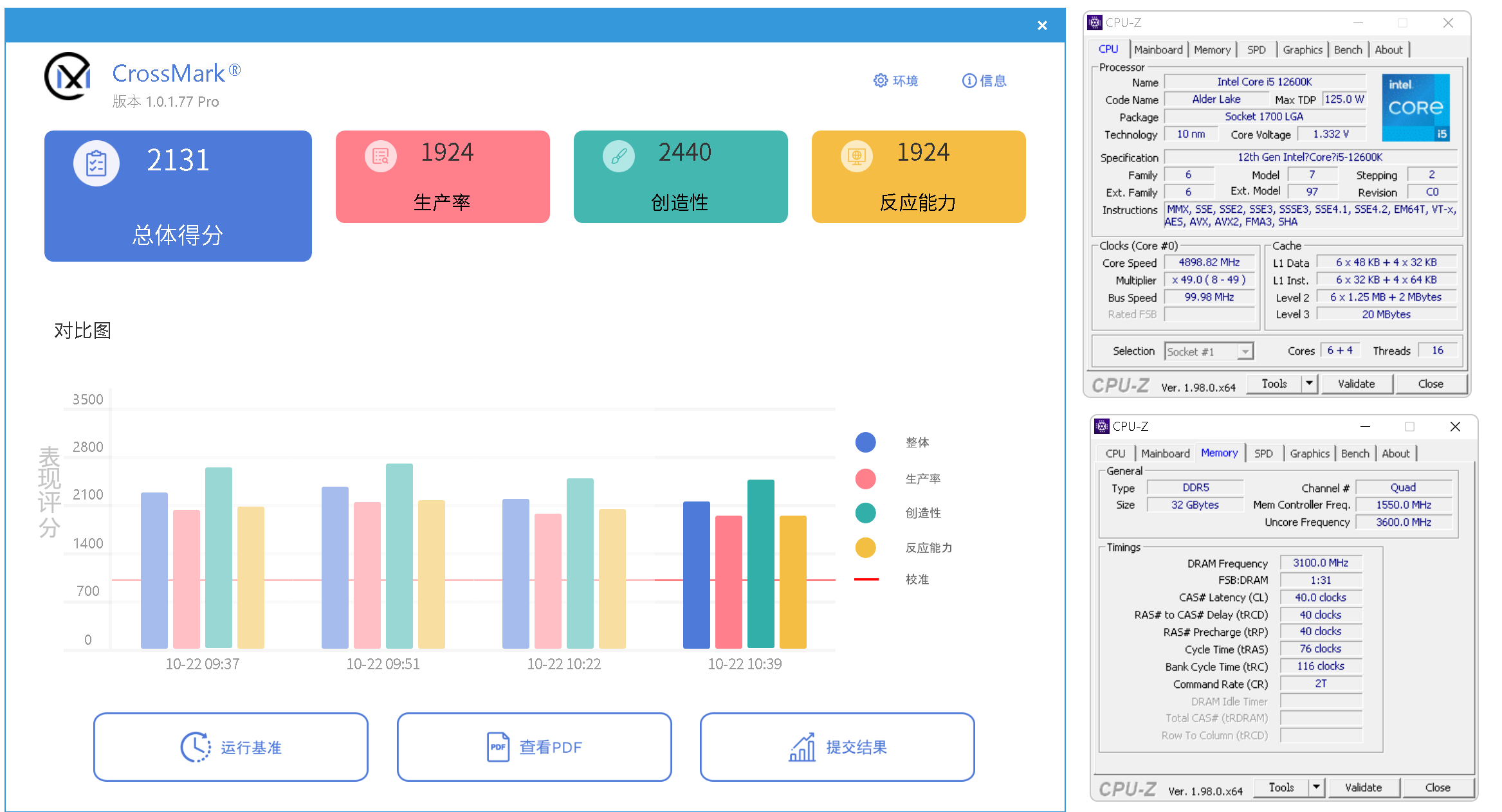
Task: View the PDF report with 查看PDF
Action: click(x=534, y=747)
